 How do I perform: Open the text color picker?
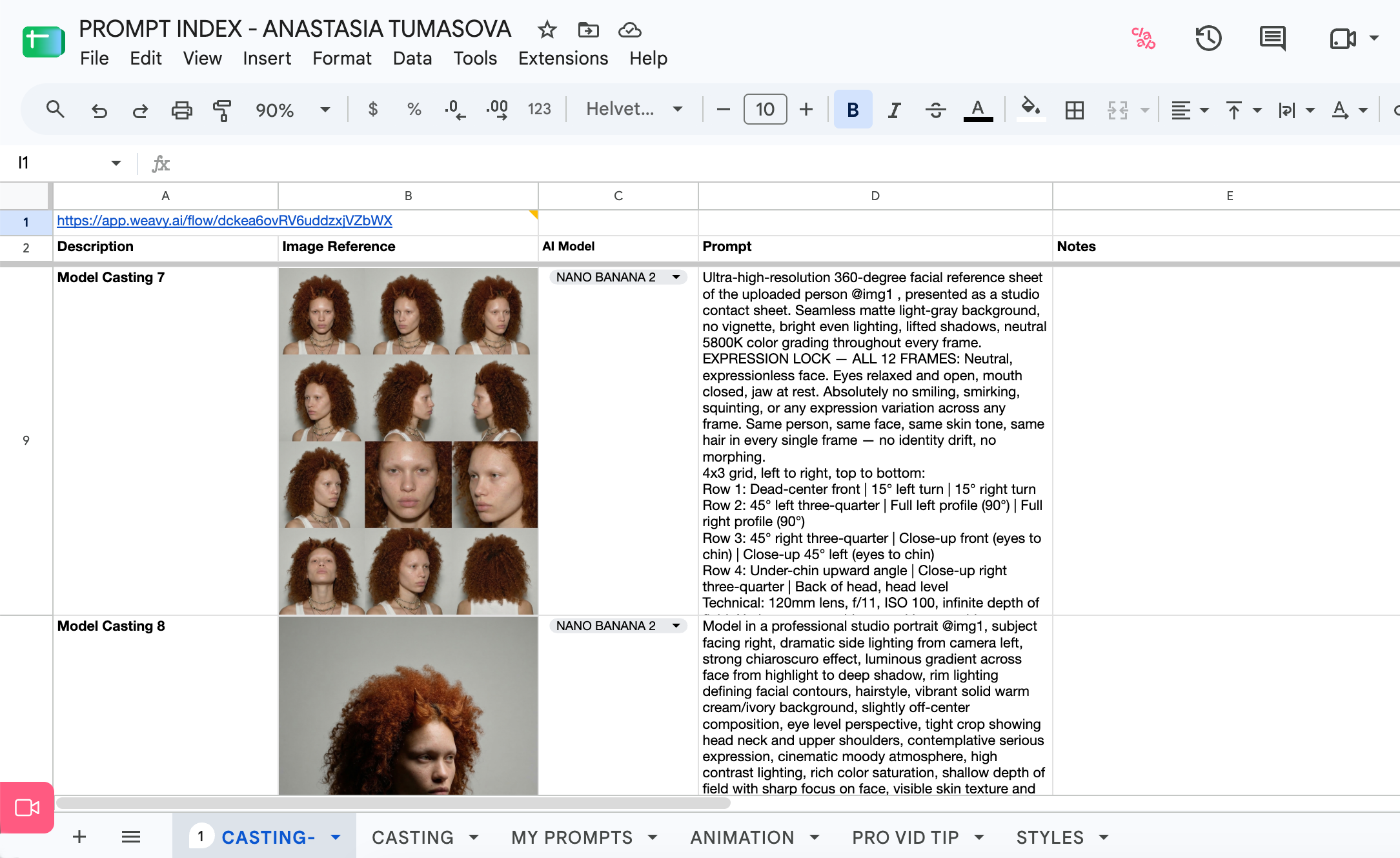point(978,110)
